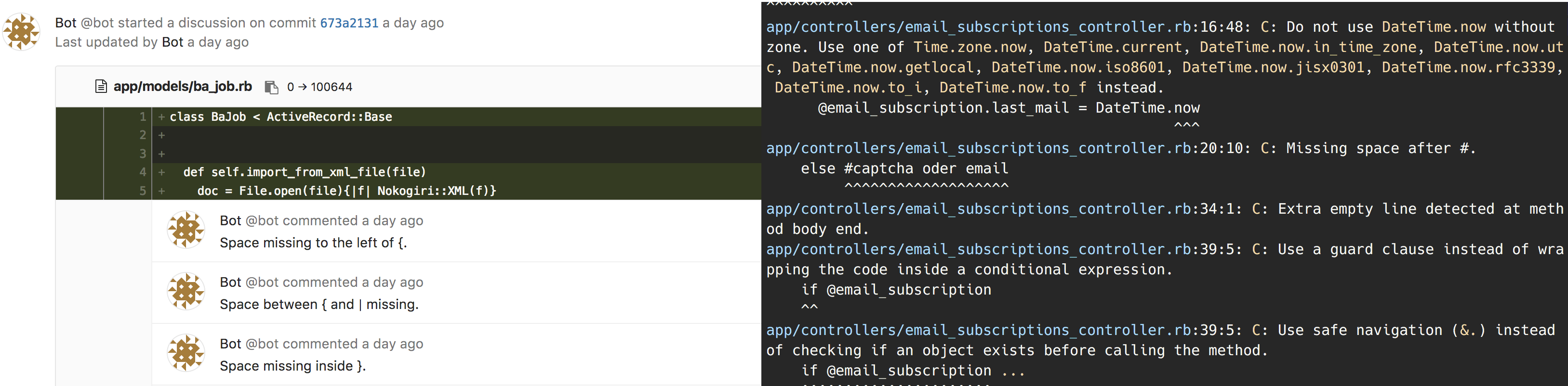The width and height of the screenshot is (1568, 386).
Task: Click the terminal path at line 34:1
Action: 979,209
